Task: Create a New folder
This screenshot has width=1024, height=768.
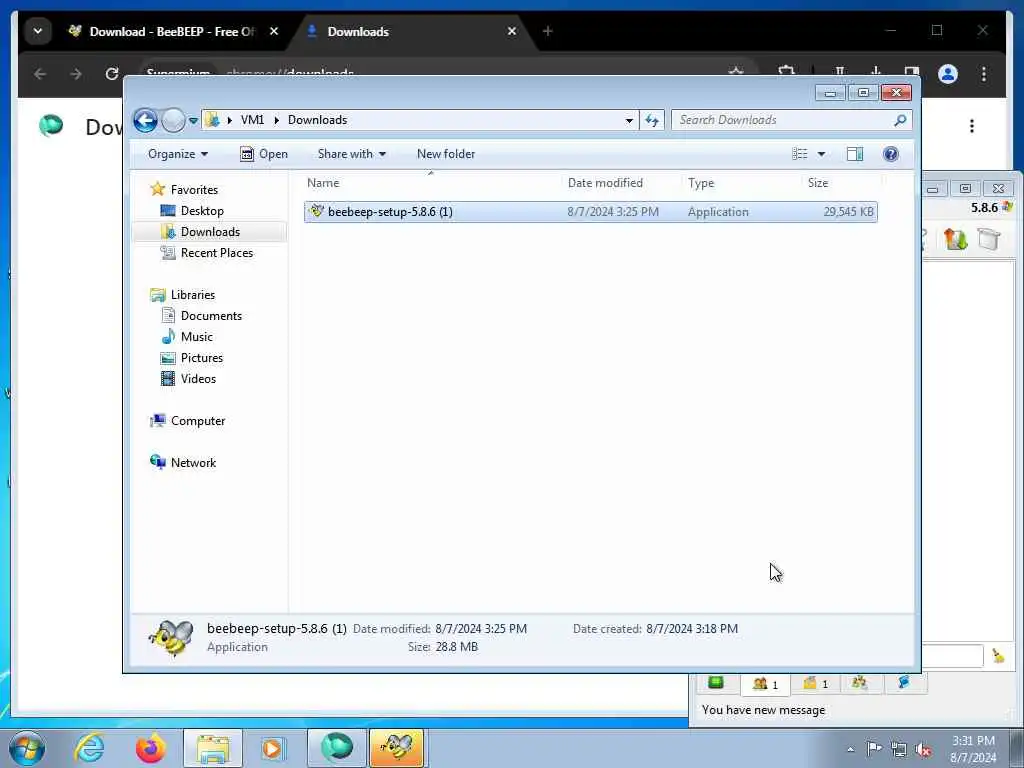Action: pos(446,154)
